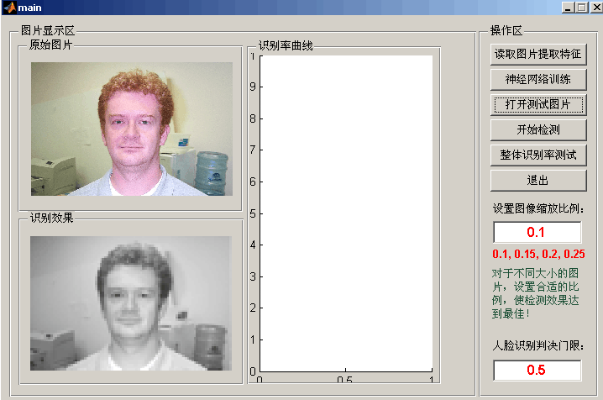Click the label 设置图像缩放比例

(x=538, y=208)
